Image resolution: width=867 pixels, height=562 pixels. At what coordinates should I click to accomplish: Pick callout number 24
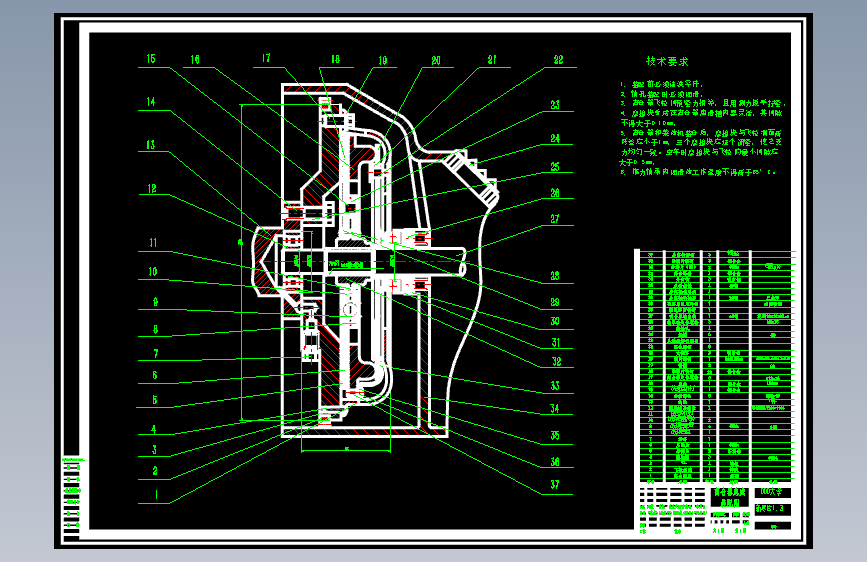point(555,138)
